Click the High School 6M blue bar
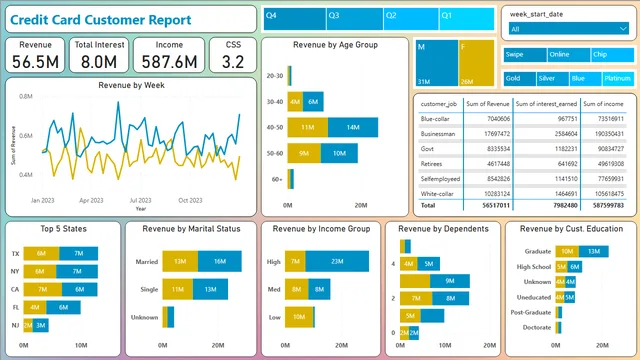This screenshot has height=360, width=640. point(575,267)
